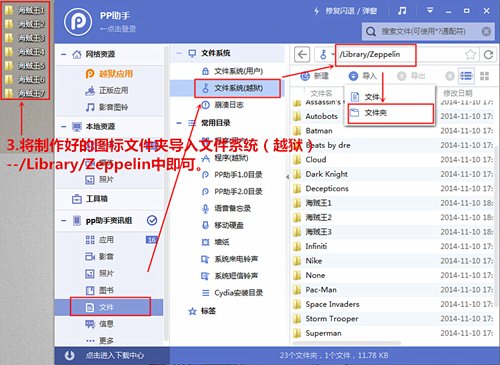Click the 导入 import button
Viewport: 500px width, 365px height.
pos(363,76)
